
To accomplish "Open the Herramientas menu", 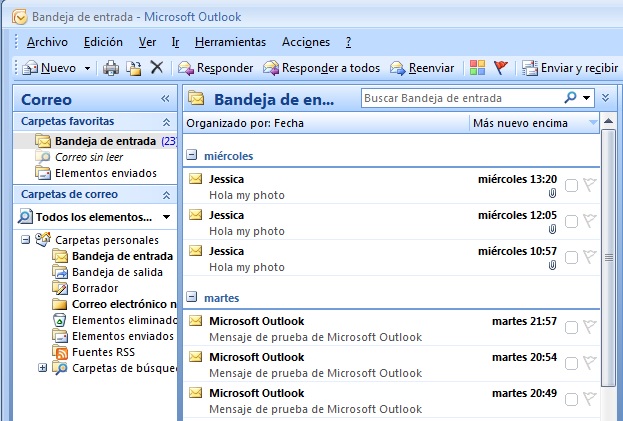I will (x=230, y=42).
